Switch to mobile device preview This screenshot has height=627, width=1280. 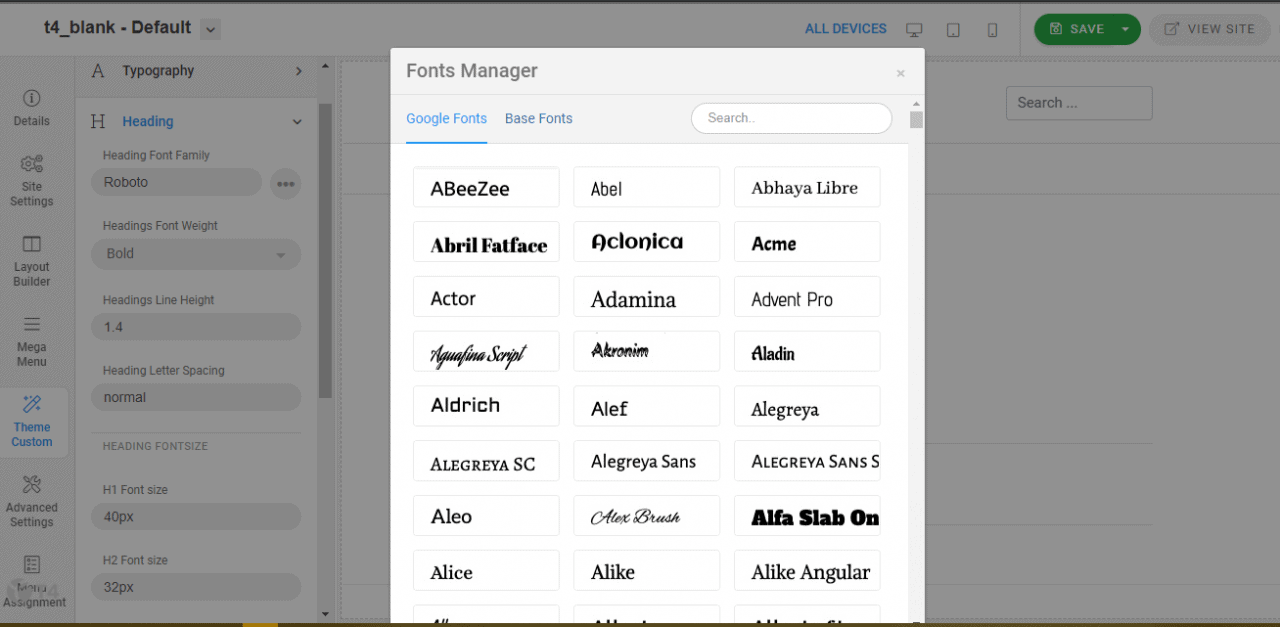pyautogui.click(x=992, y=30)
